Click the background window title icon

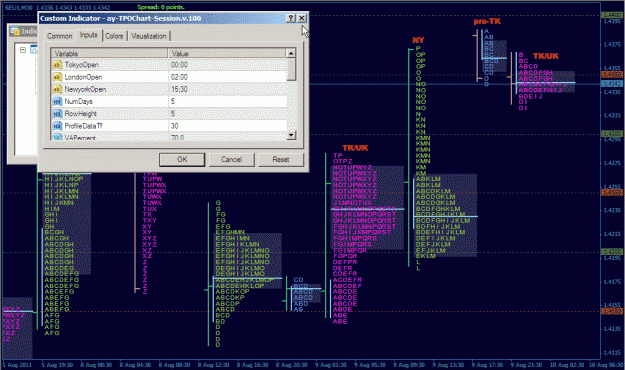tap(15, 31)
